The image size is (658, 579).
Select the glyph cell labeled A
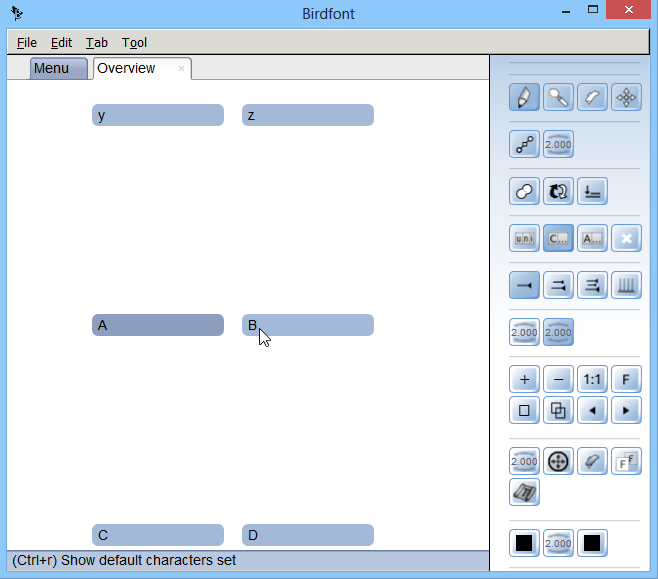(158, 325)
